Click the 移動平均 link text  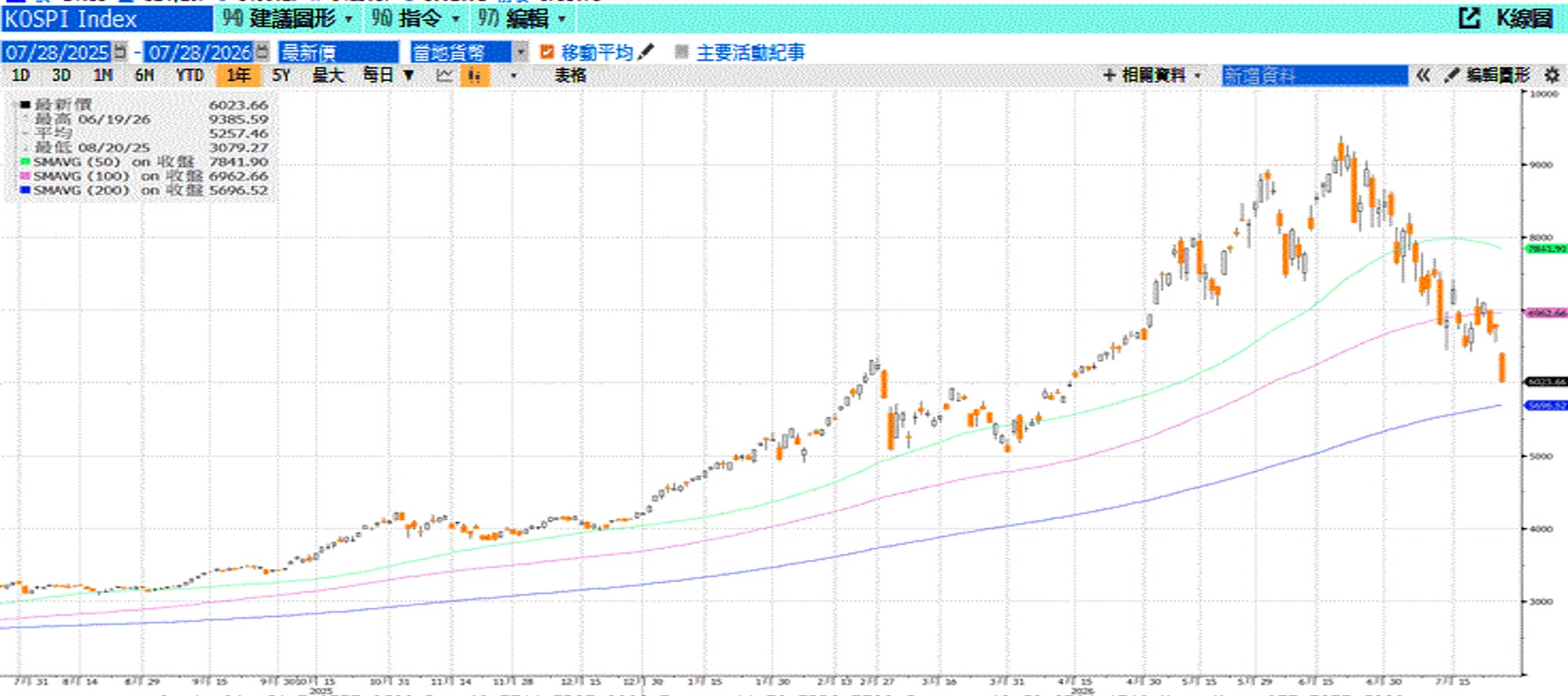pos(597,52)
